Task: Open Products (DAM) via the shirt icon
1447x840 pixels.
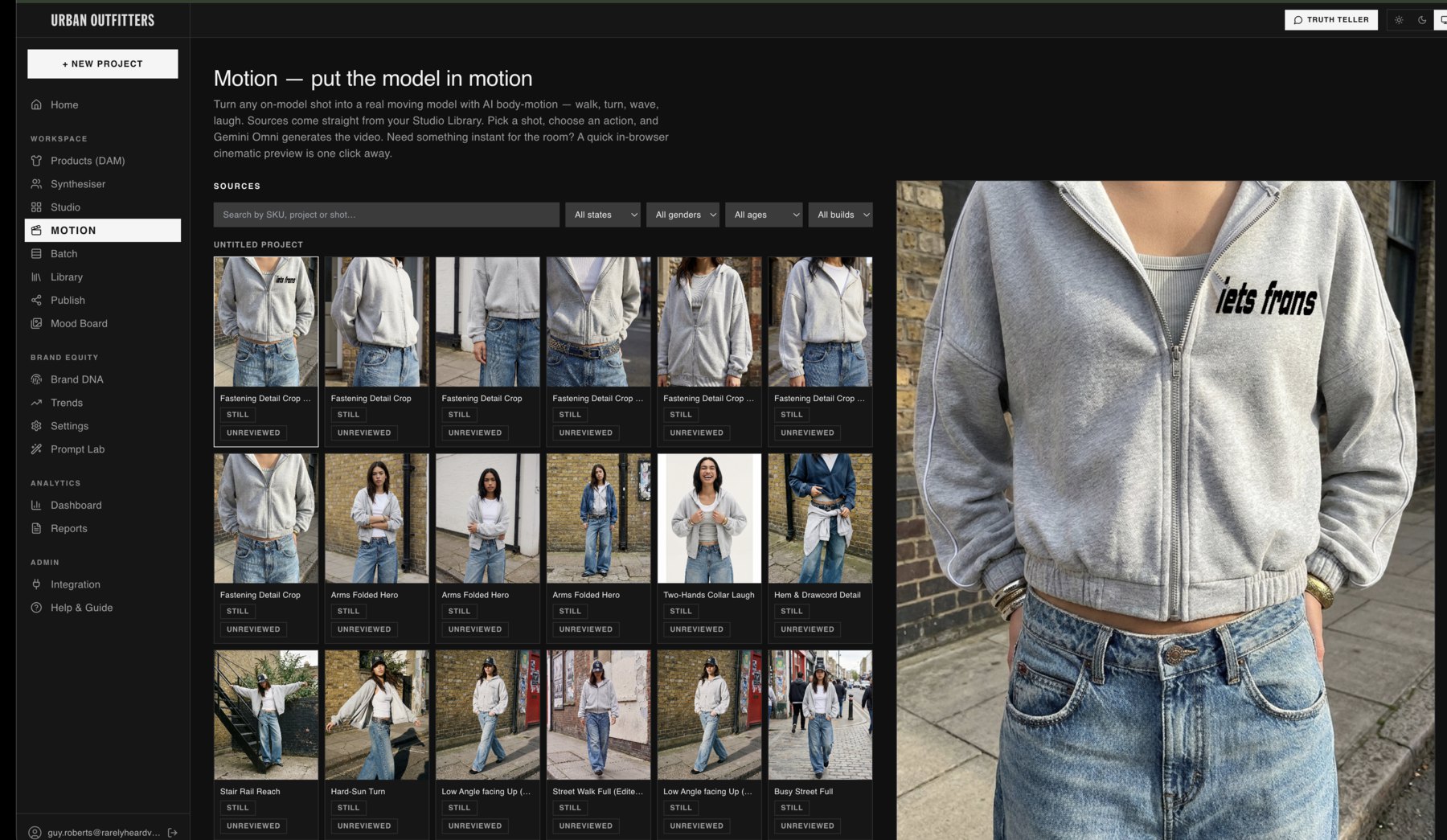Action: [x=36, y=161]
